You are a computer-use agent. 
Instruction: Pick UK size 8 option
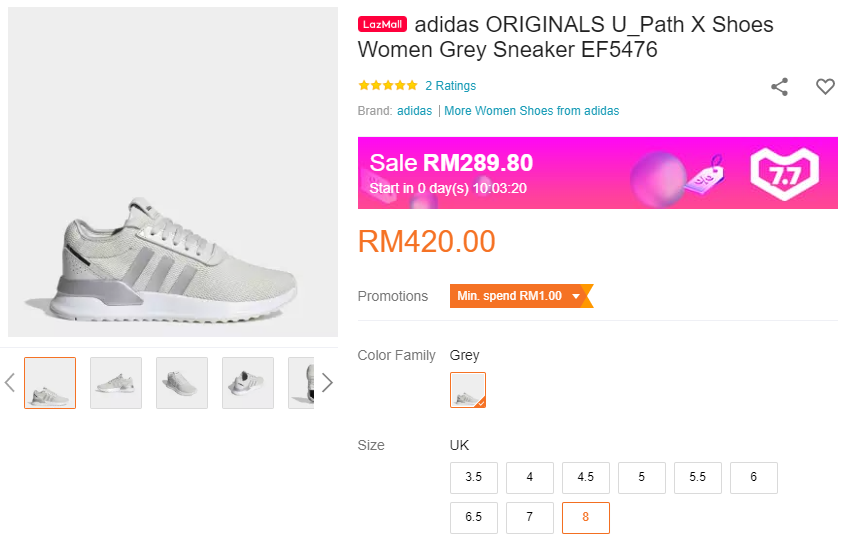tap(586, 518)
